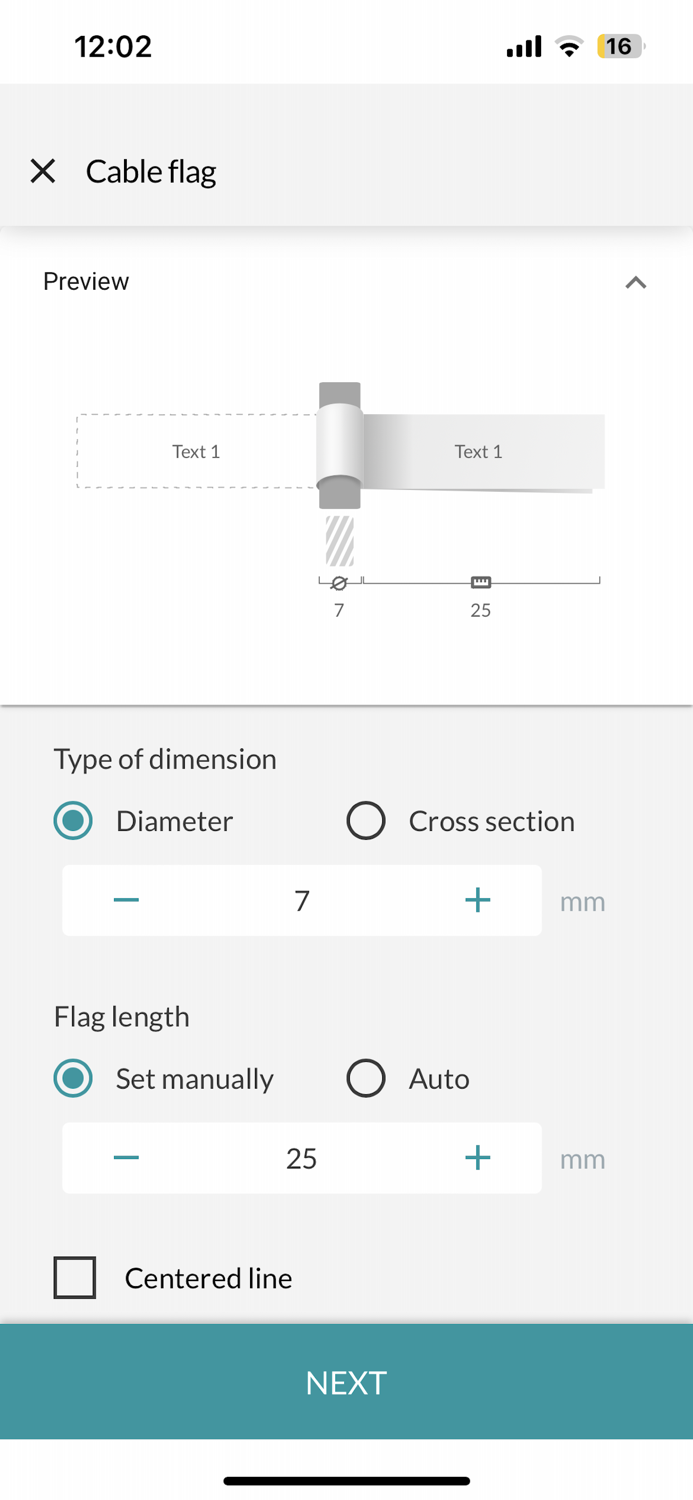This screenshot has width=693, height=1500.
Task: Tap the diameter symbol icon in preview
Action: (x=339, y=583)
